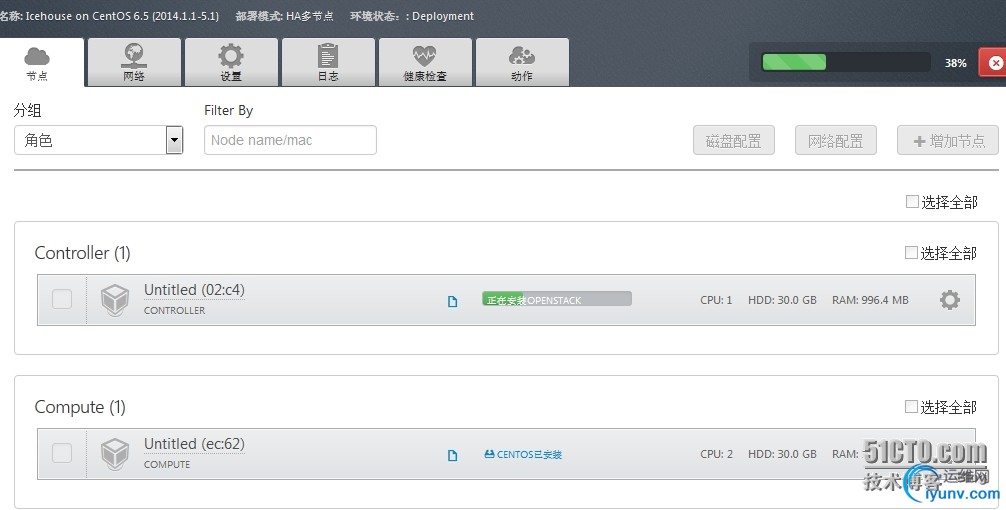The image size is (1006, 510).
Task: Rename the node Untitled (02:c4)
Action: click(194, 290)
